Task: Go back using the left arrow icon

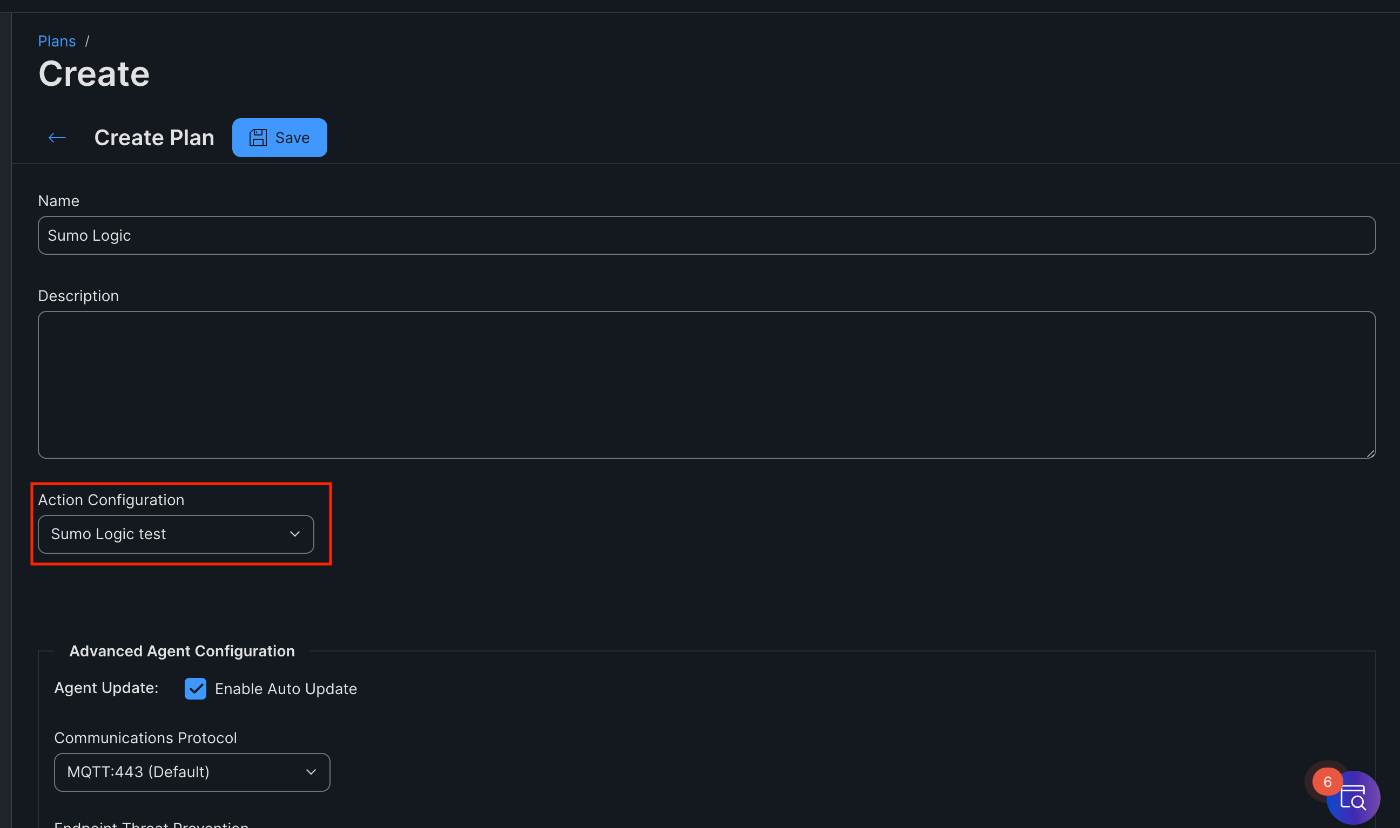Action: point(57,138)
